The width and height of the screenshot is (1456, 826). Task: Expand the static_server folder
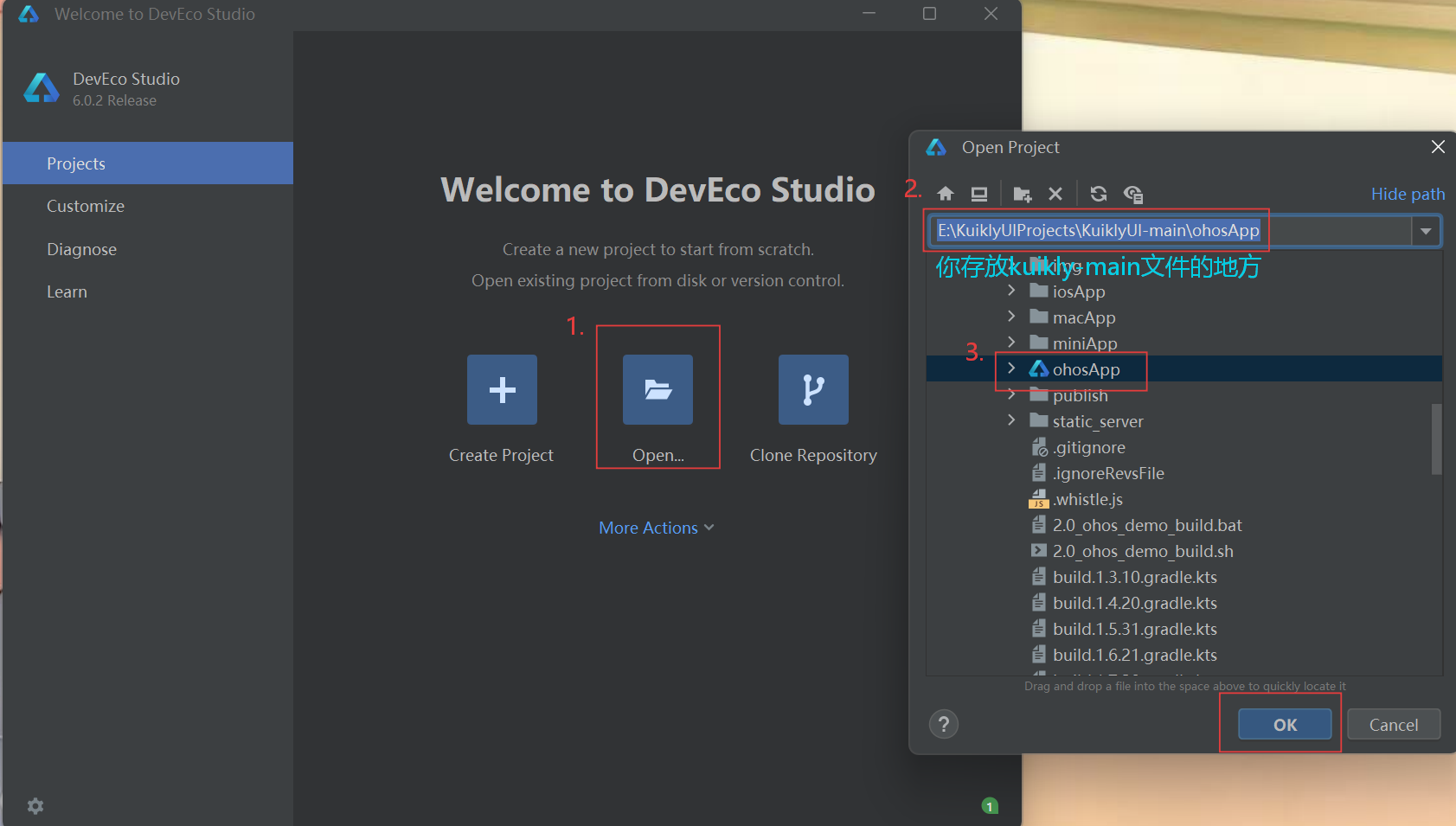1011,420
